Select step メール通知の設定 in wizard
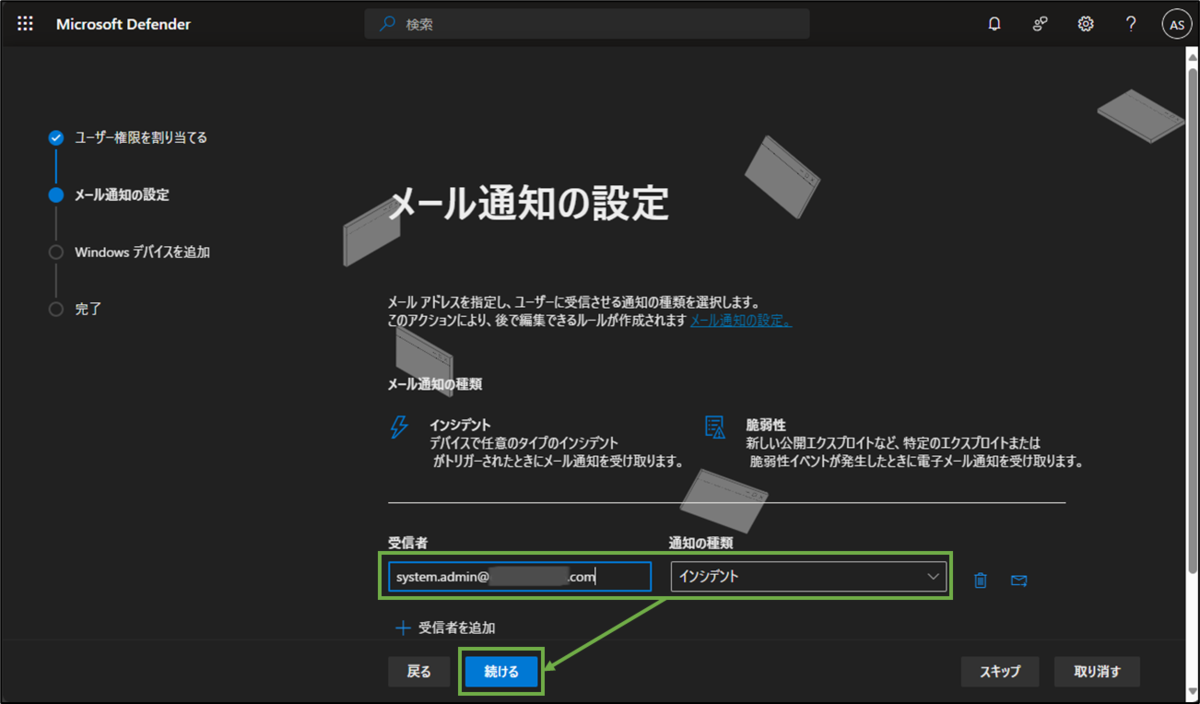Viewport: 1200px width, 704px height. pos(122,195)
